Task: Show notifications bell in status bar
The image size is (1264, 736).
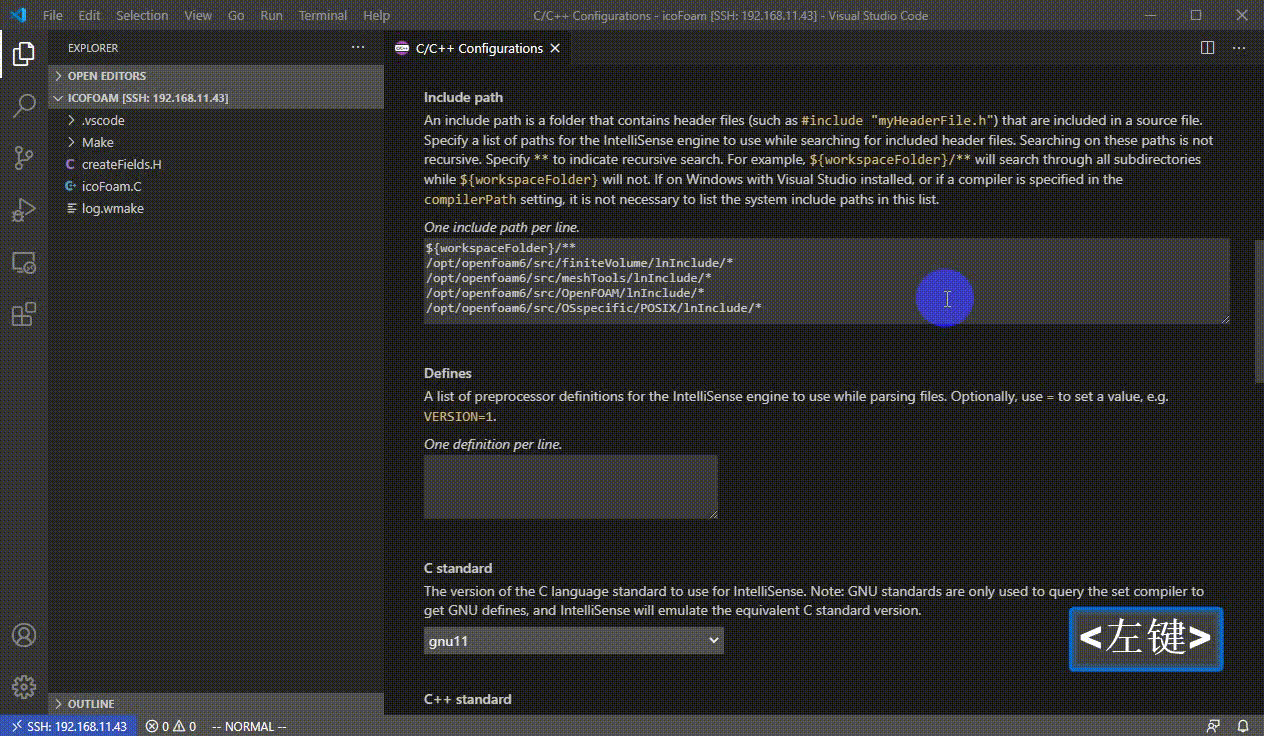Action: tap(1242, 726)
